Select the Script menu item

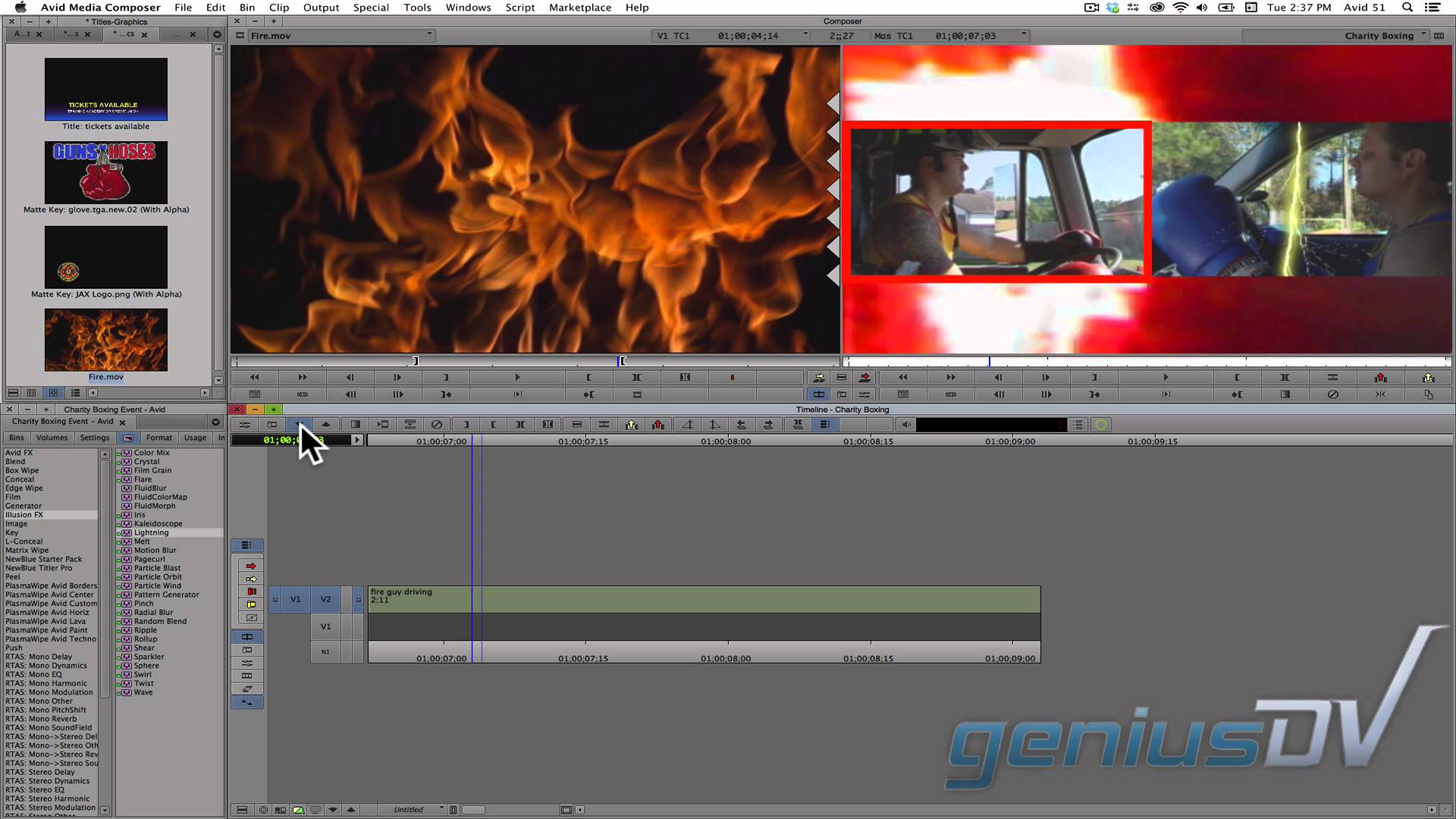[x=519, y=8]
